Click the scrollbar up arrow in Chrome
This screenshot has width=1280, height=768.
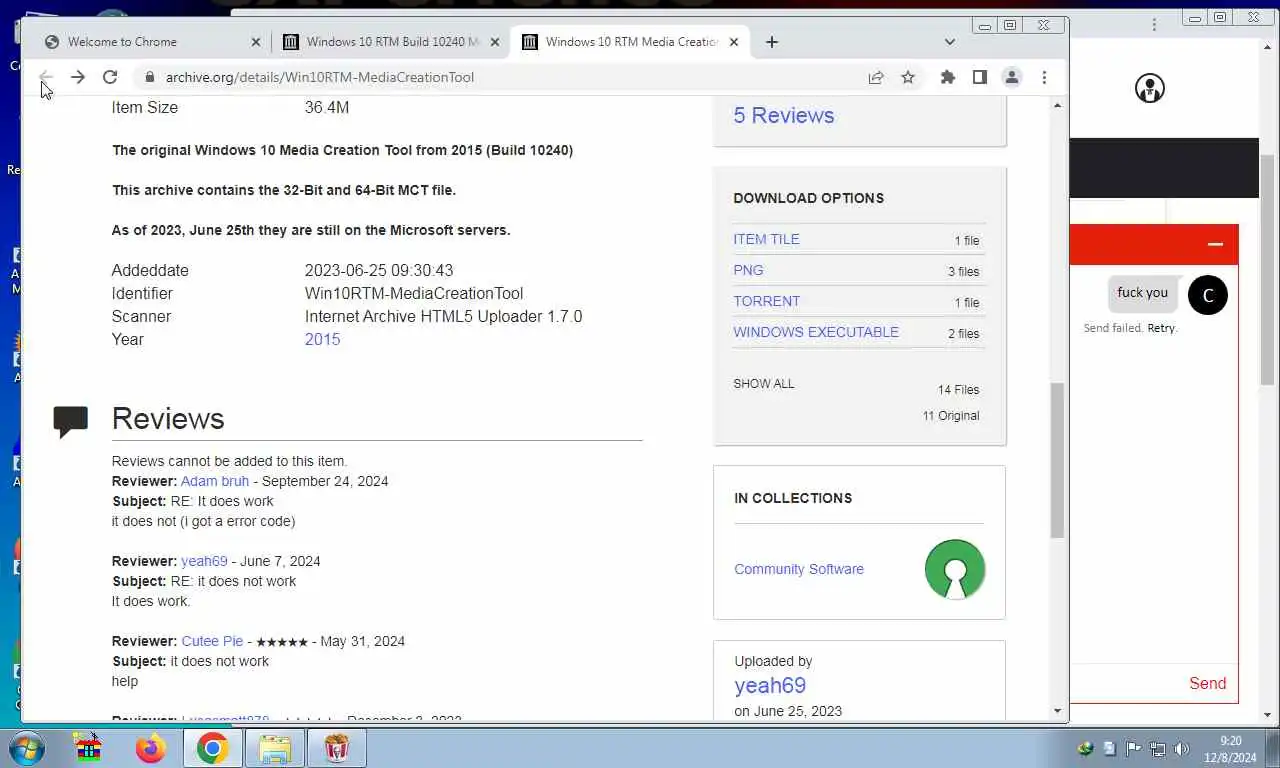point(1058,105)
